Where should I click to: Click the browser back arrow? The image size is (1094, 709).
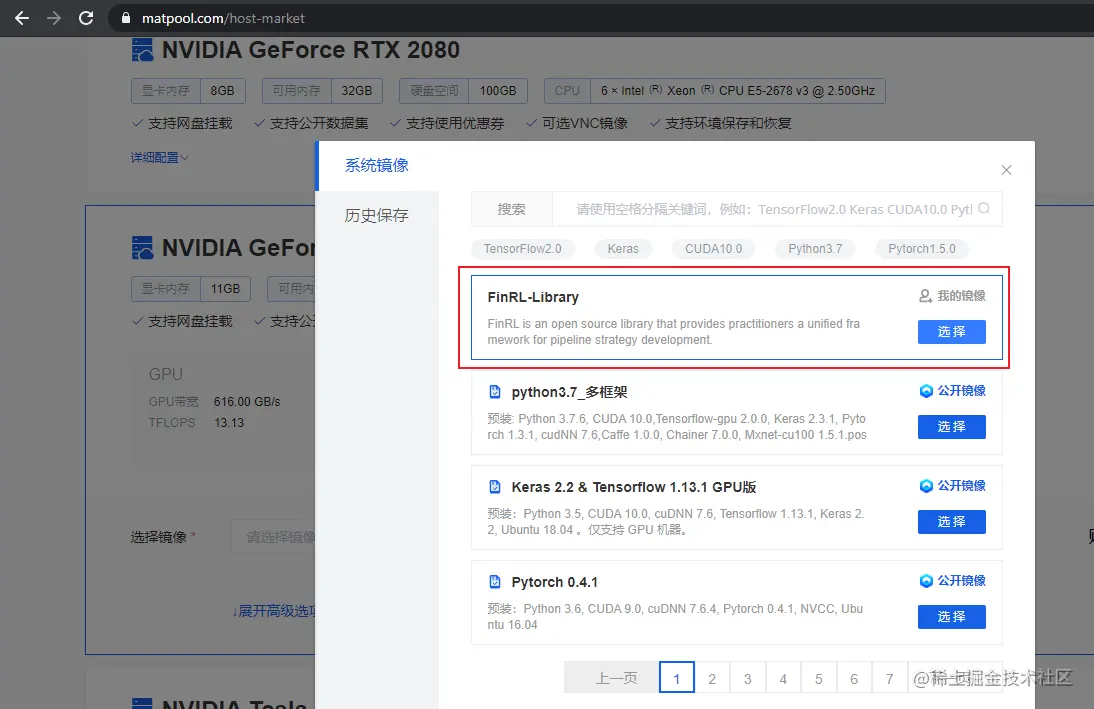click(22, 18)
